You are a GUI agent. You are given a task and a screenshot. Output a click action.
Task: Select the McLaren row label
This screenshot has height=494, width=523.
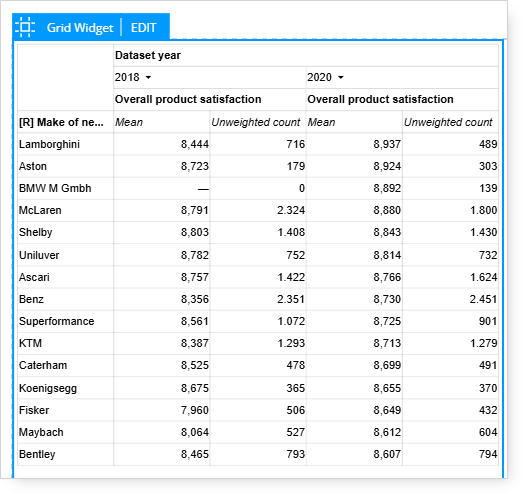click(40, 210)
